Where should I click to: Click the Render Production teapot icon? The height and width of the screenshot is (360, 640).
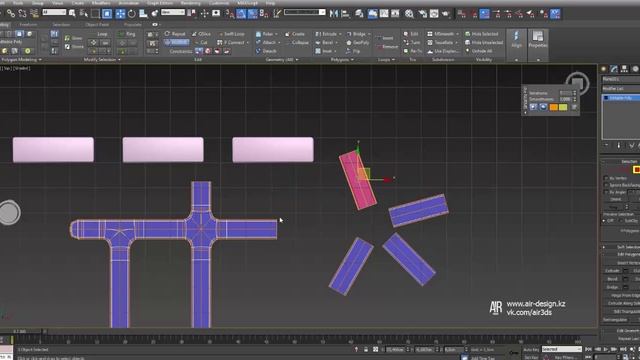point(445,13)
